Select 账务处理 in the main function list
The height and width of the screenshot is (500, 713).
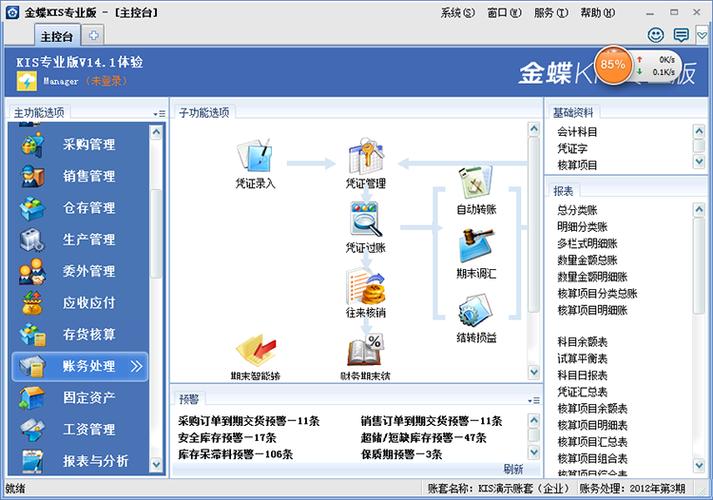[x=80, y=366]
